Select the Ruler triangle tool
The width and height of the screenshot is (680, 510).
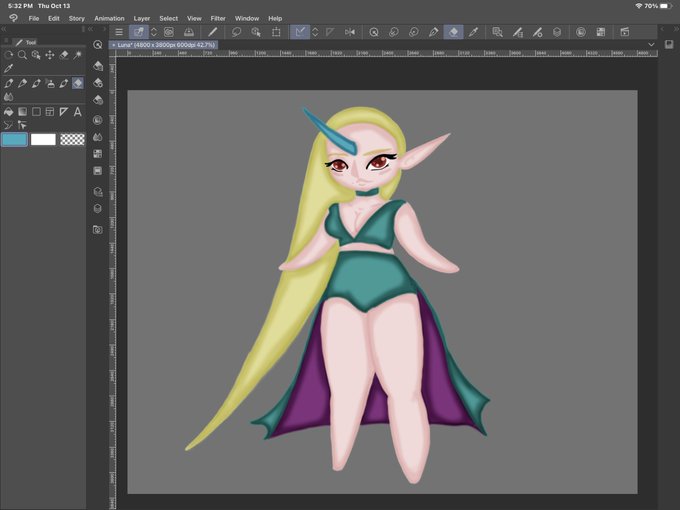(64, 112)
